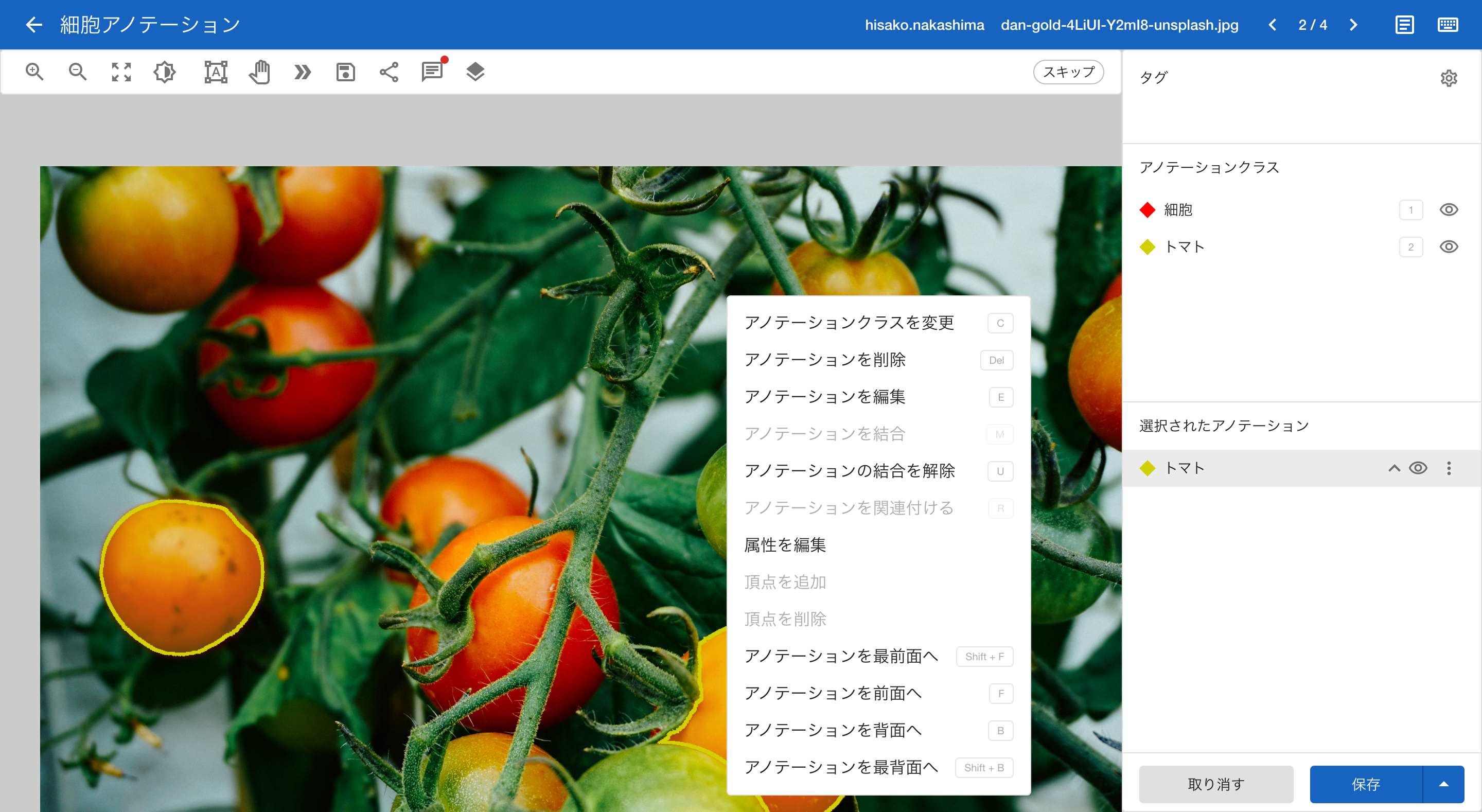Hide the selected トマト annotation
Image resolution: width=1482 pixels, height=812 pixels.
1418,468
